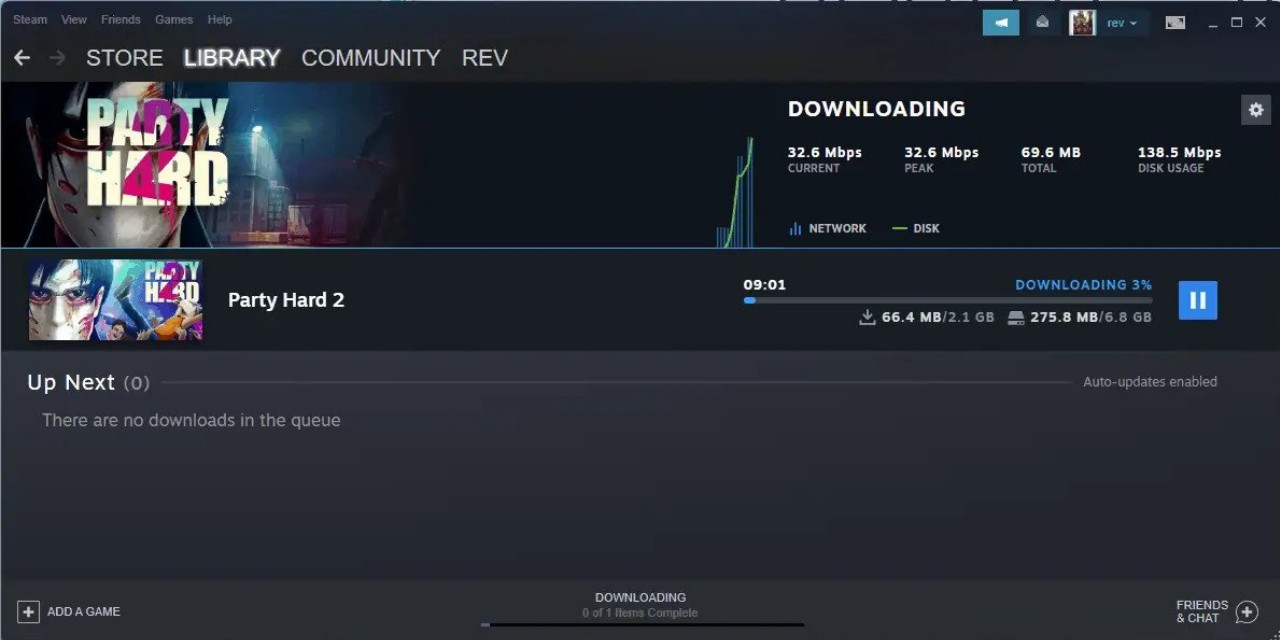Go to the LIBRARY tab

[232, 58]
